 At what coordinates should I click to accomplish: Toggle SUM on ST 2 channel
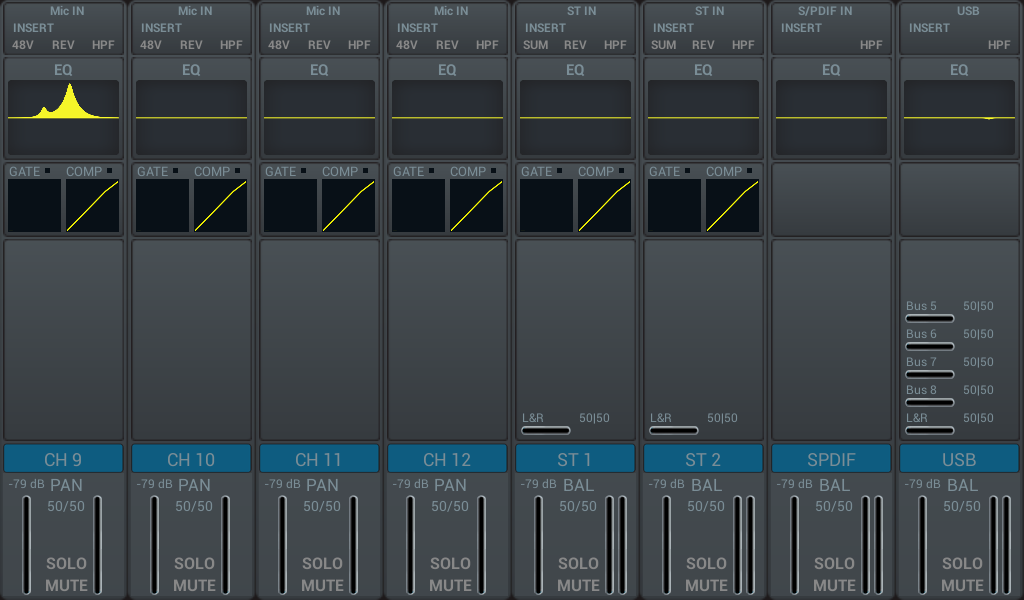pos(664,45)
